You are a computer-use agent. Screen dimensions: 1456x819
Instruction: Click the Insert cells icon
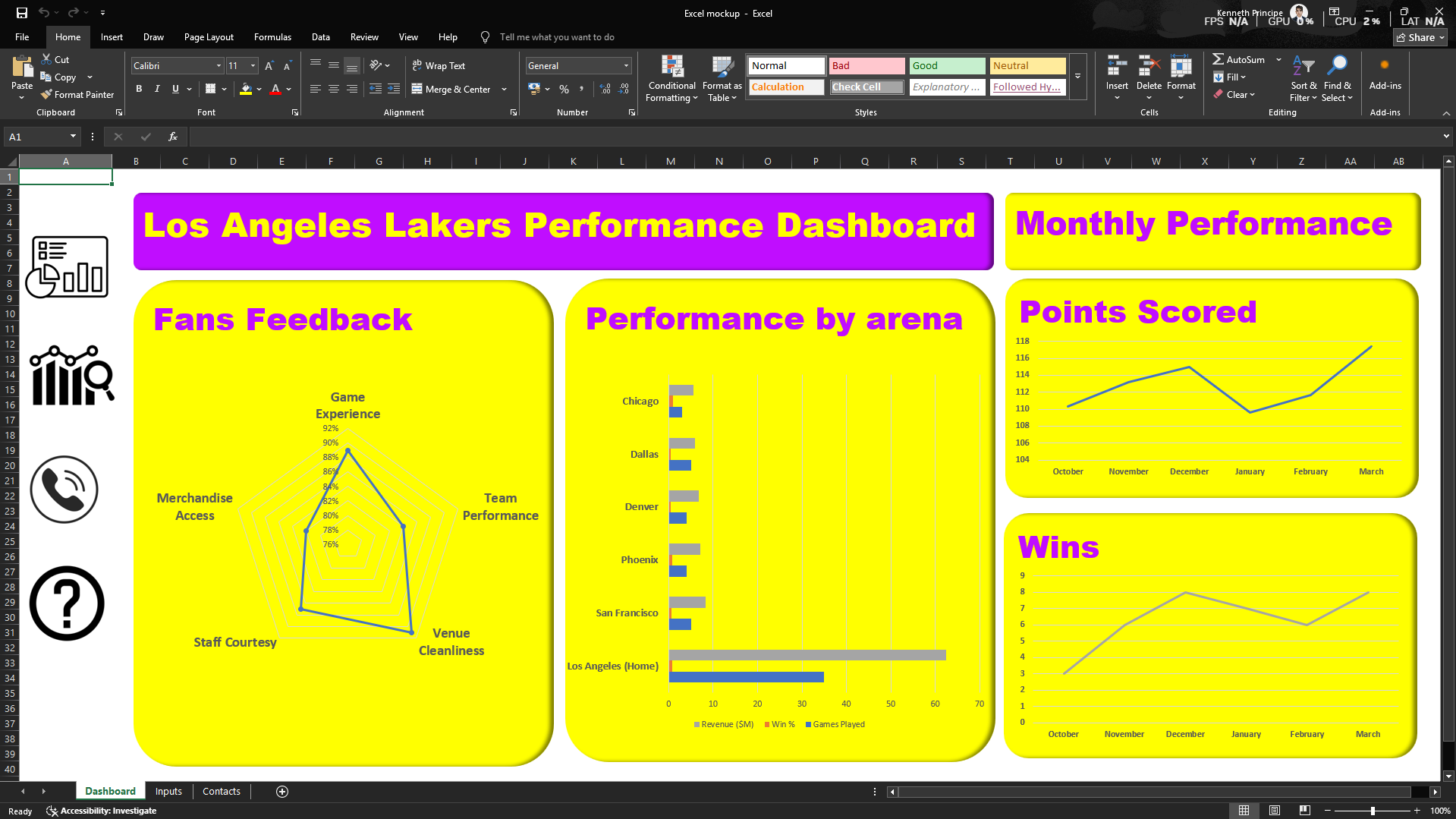(x=1117, y=67)
